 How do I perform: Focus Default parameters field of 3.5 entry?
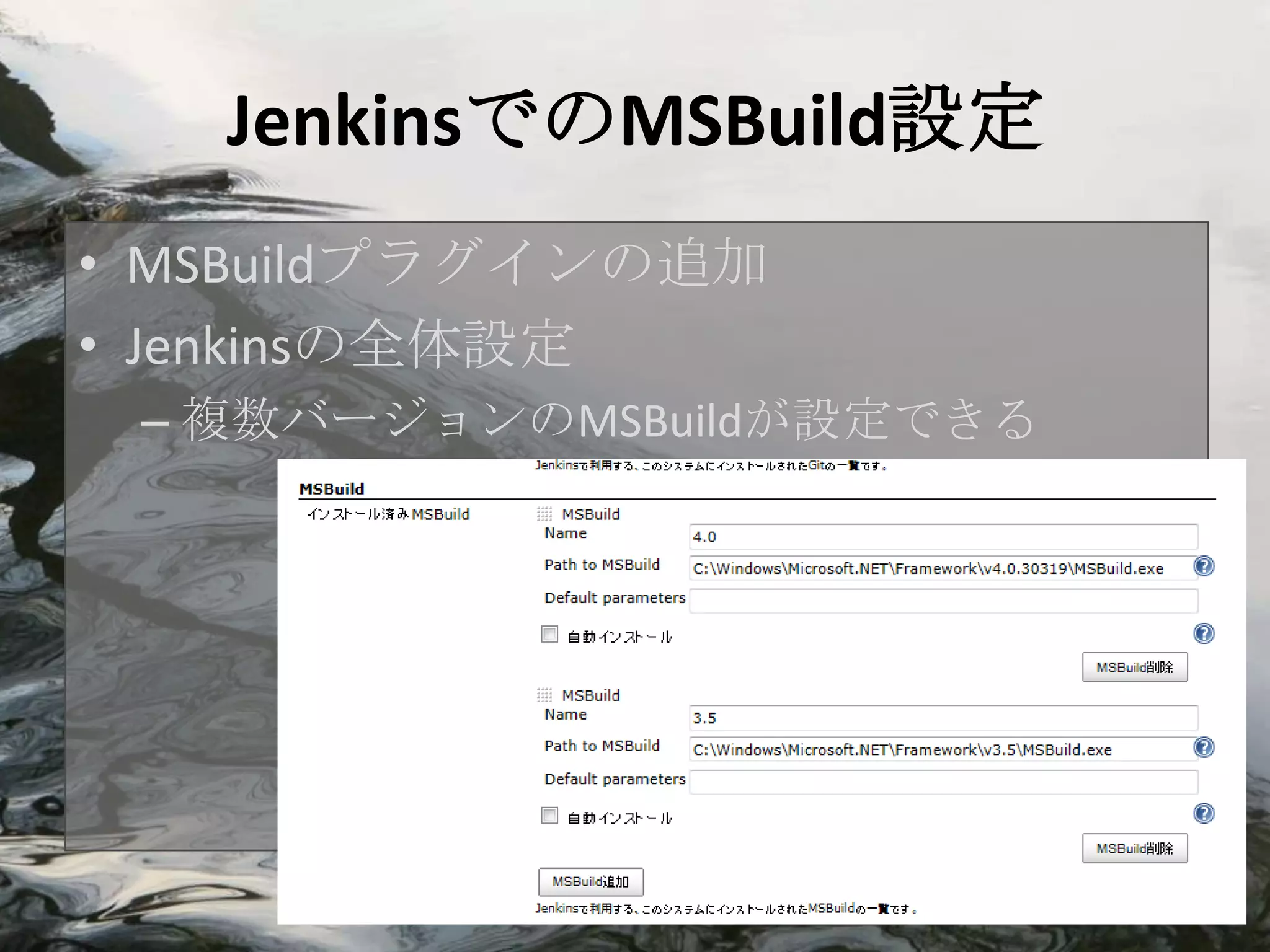(943, 782)
